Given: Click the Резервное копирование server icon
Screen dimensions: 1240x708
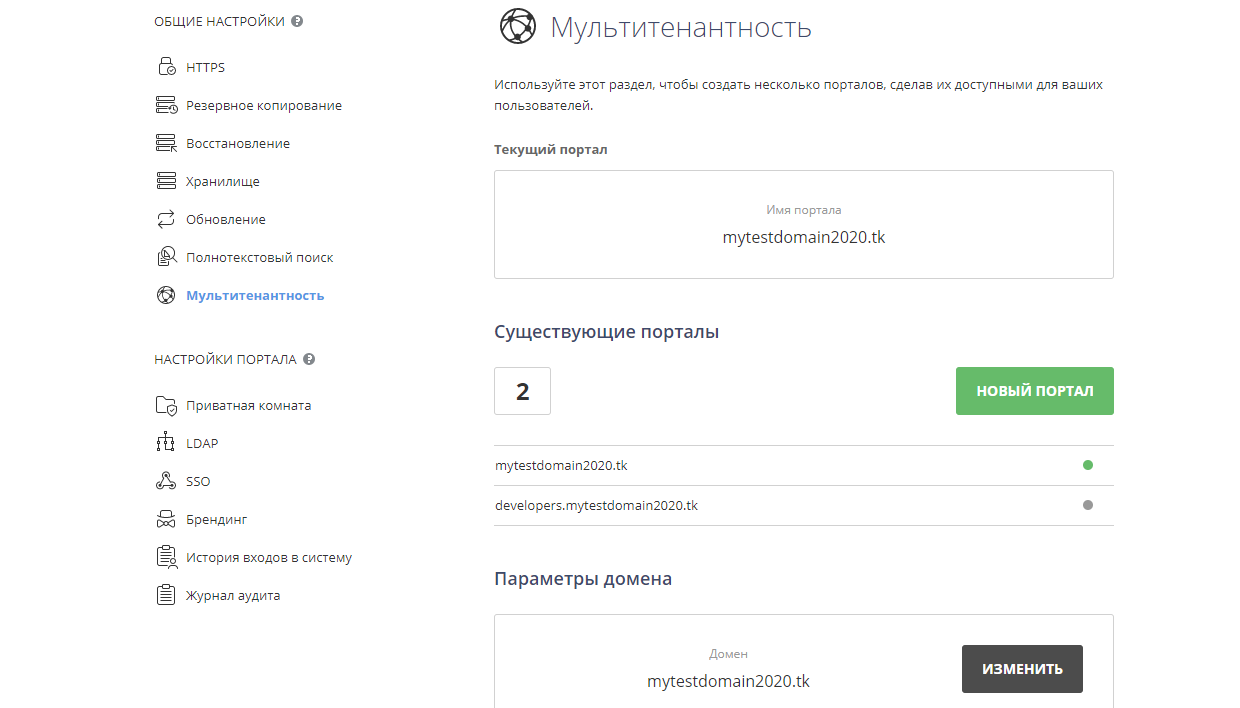Looking at the screenshot, I should pos(166,105).
